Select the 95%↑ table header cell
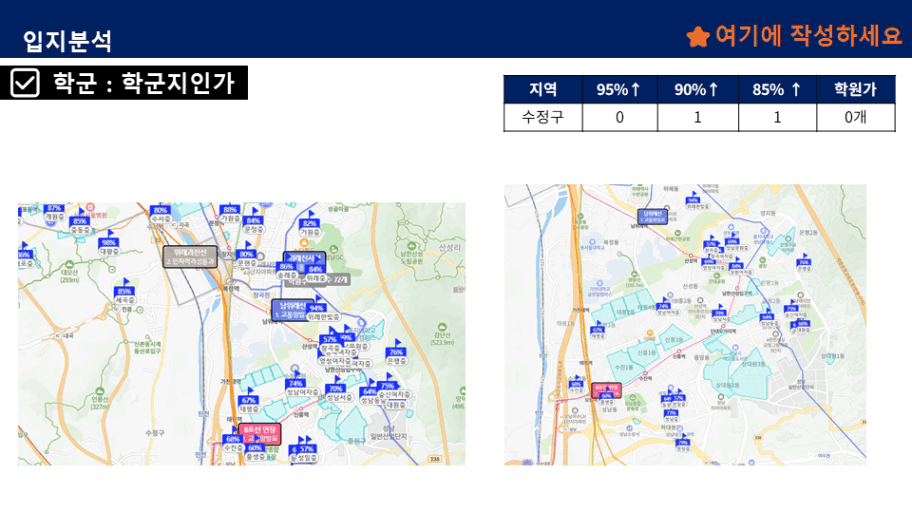This screenshot has height=513, width=912. pyautogui.click(x=619, y=89)
